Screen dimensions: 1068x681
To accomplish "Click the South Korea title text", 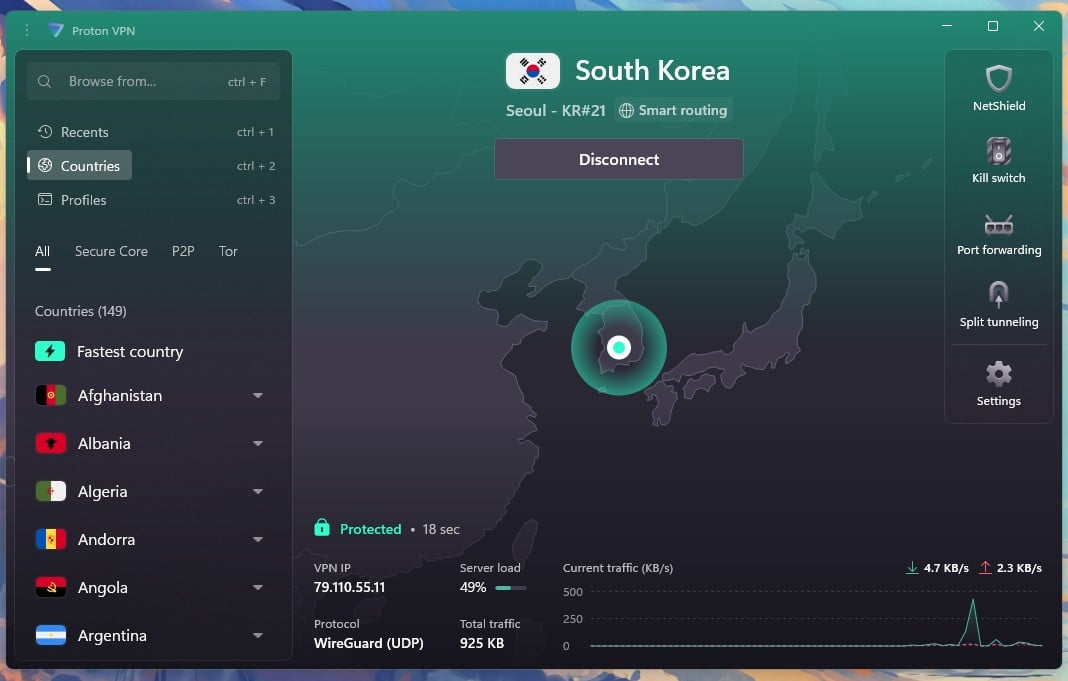I will pyautogui.click(x=653, y=71).
